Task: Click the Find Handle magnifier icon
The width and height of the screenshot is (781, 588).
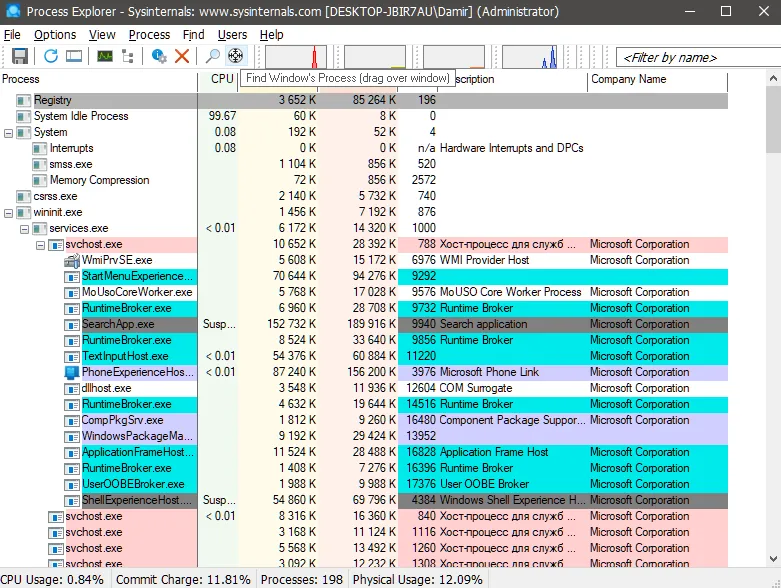Action: point(213,56)
